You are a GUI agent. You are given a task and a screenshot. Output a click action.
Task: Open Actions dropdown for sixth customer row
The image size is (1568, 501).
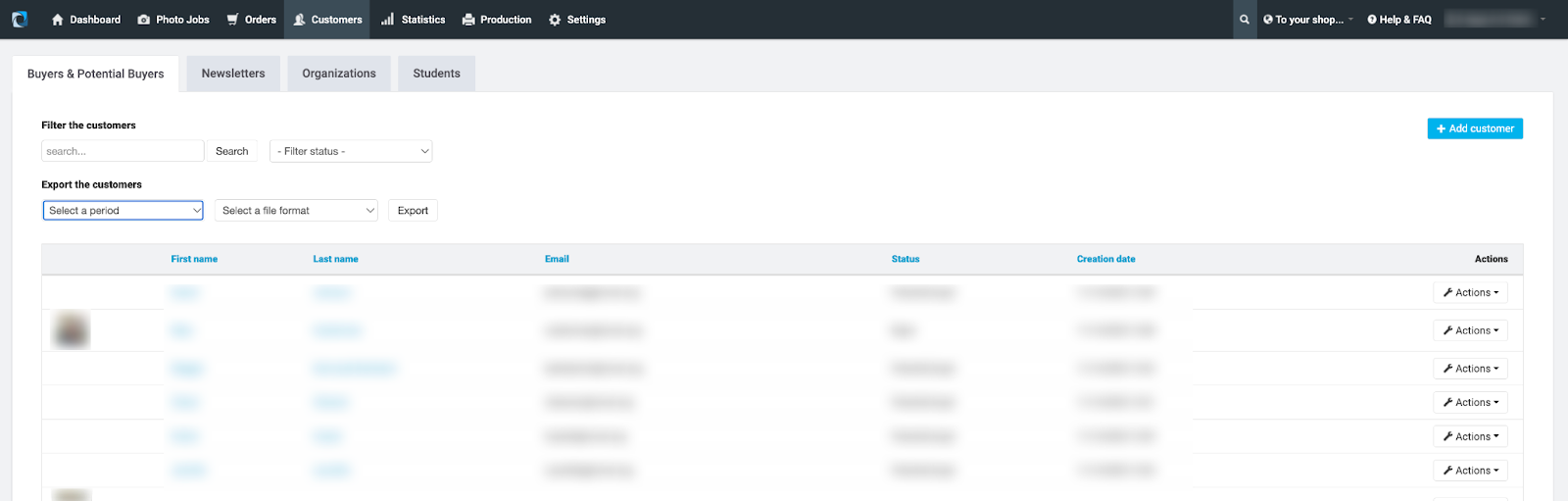click(1470, 471)
